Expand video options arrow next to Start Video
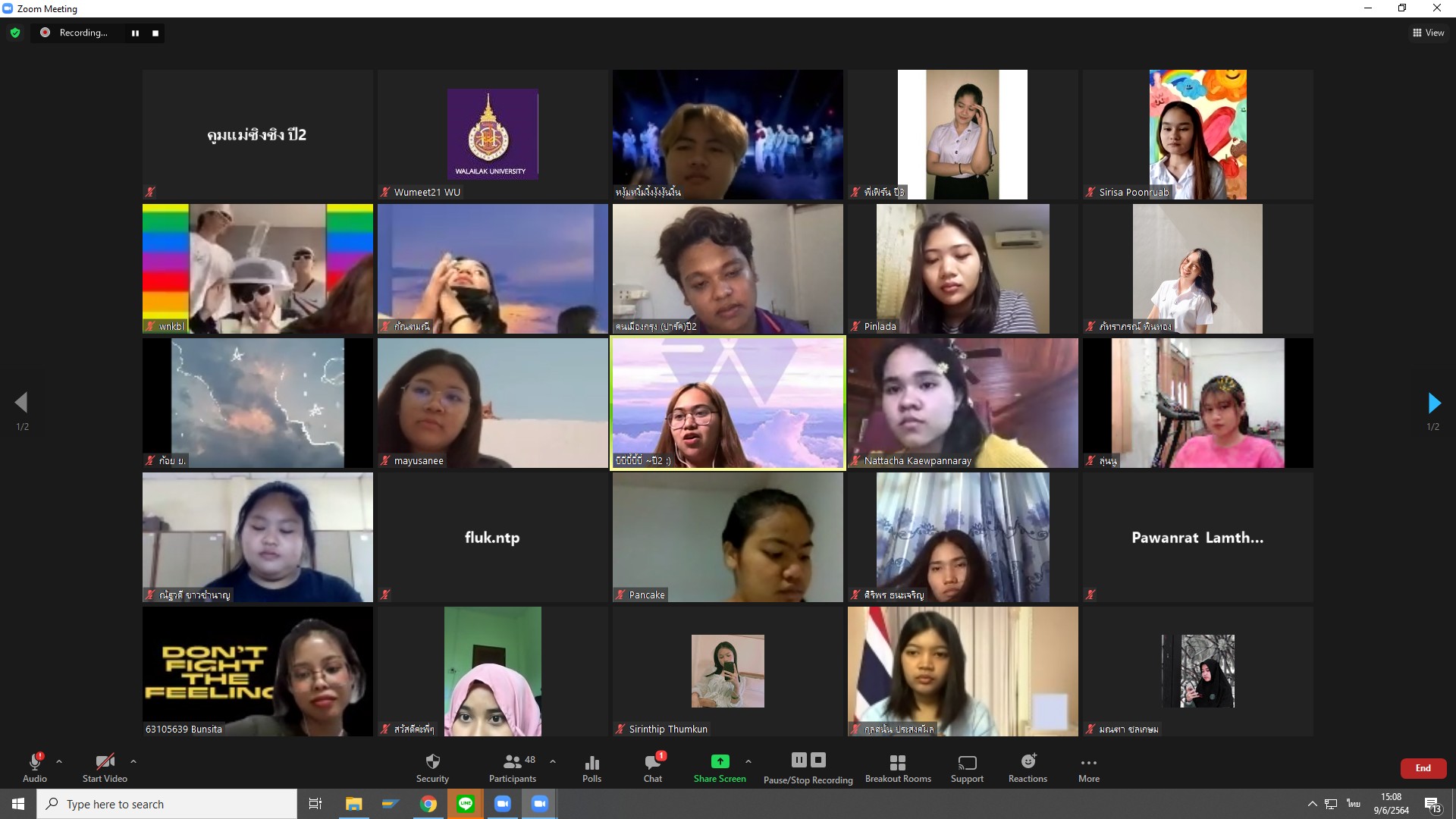 (133, 761)
